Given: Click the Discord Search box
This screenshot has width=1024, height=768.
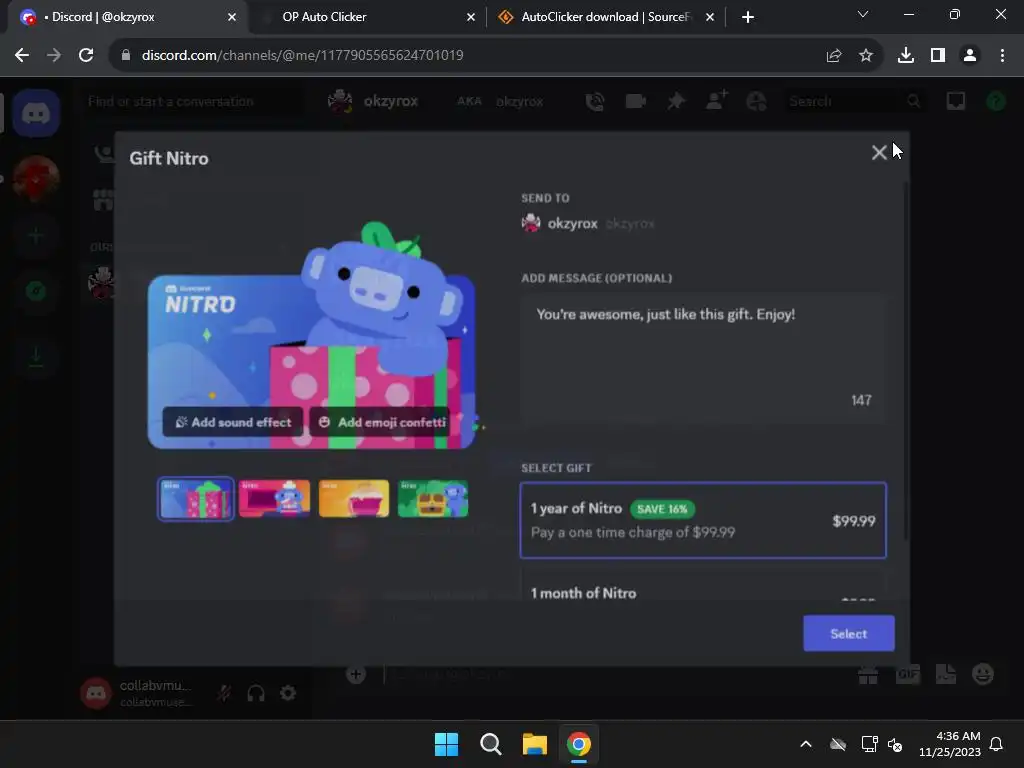Looking at the screenshot, I should click(854, 101).
